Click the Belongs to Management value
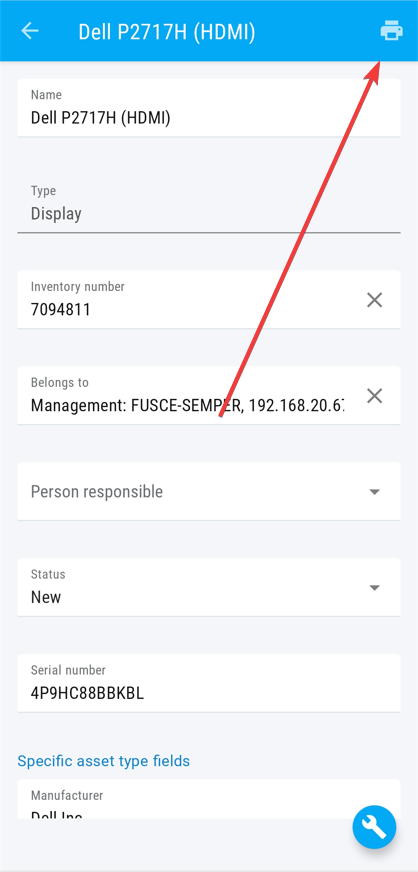The image size is (418, 872). click(x=187, y=405)
